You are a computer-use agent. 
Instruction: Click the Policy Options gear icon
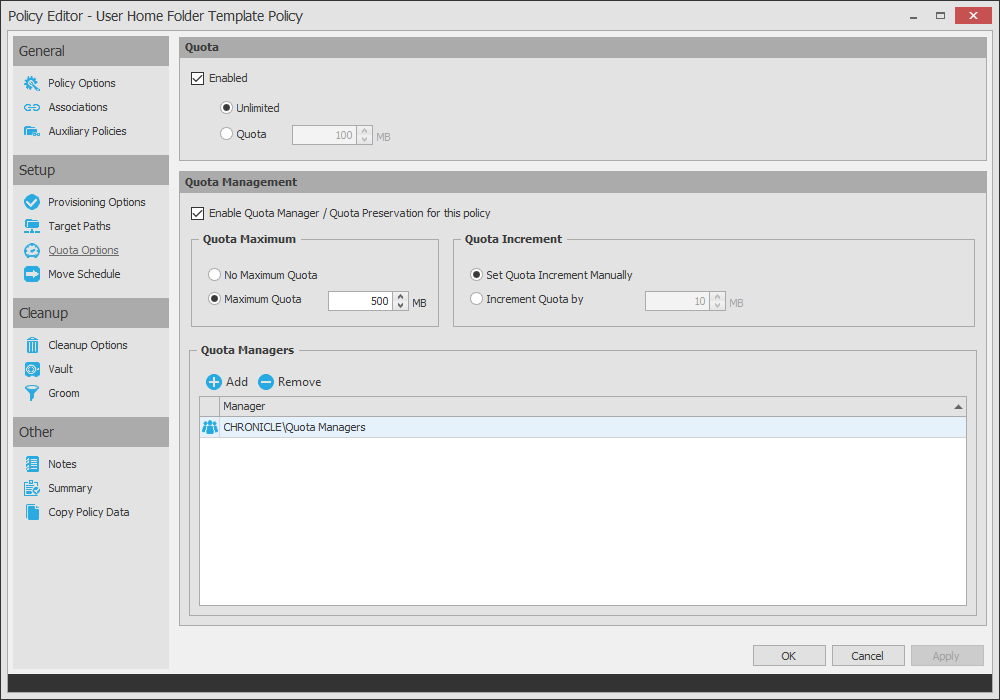(x=32, y=84)
